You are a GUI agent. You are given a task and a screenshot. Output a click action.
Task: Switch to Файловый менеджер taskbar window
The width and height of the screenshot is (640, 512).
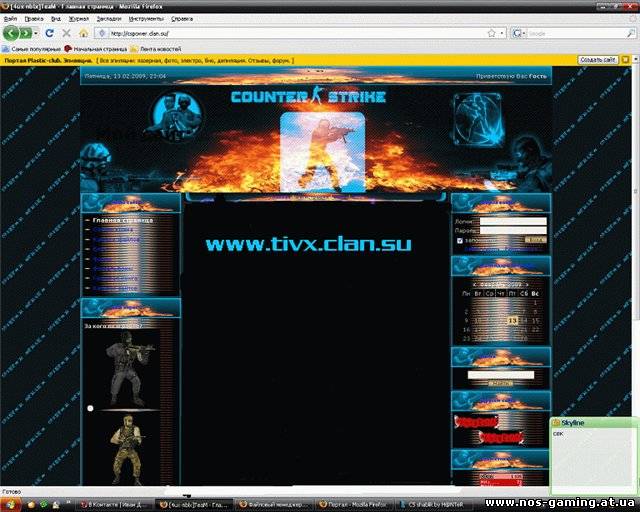point(274,505)
